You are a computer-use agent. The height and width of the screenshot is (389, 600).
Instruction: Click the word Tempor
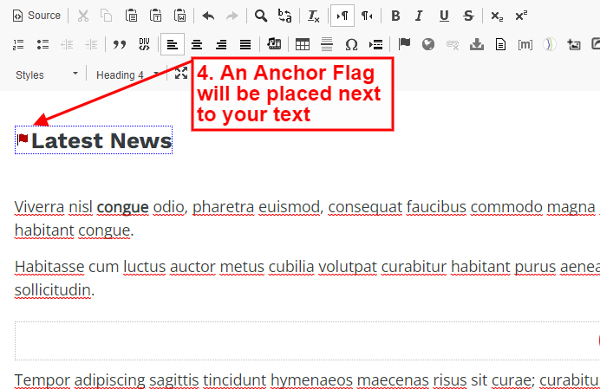tap(42, 380)
